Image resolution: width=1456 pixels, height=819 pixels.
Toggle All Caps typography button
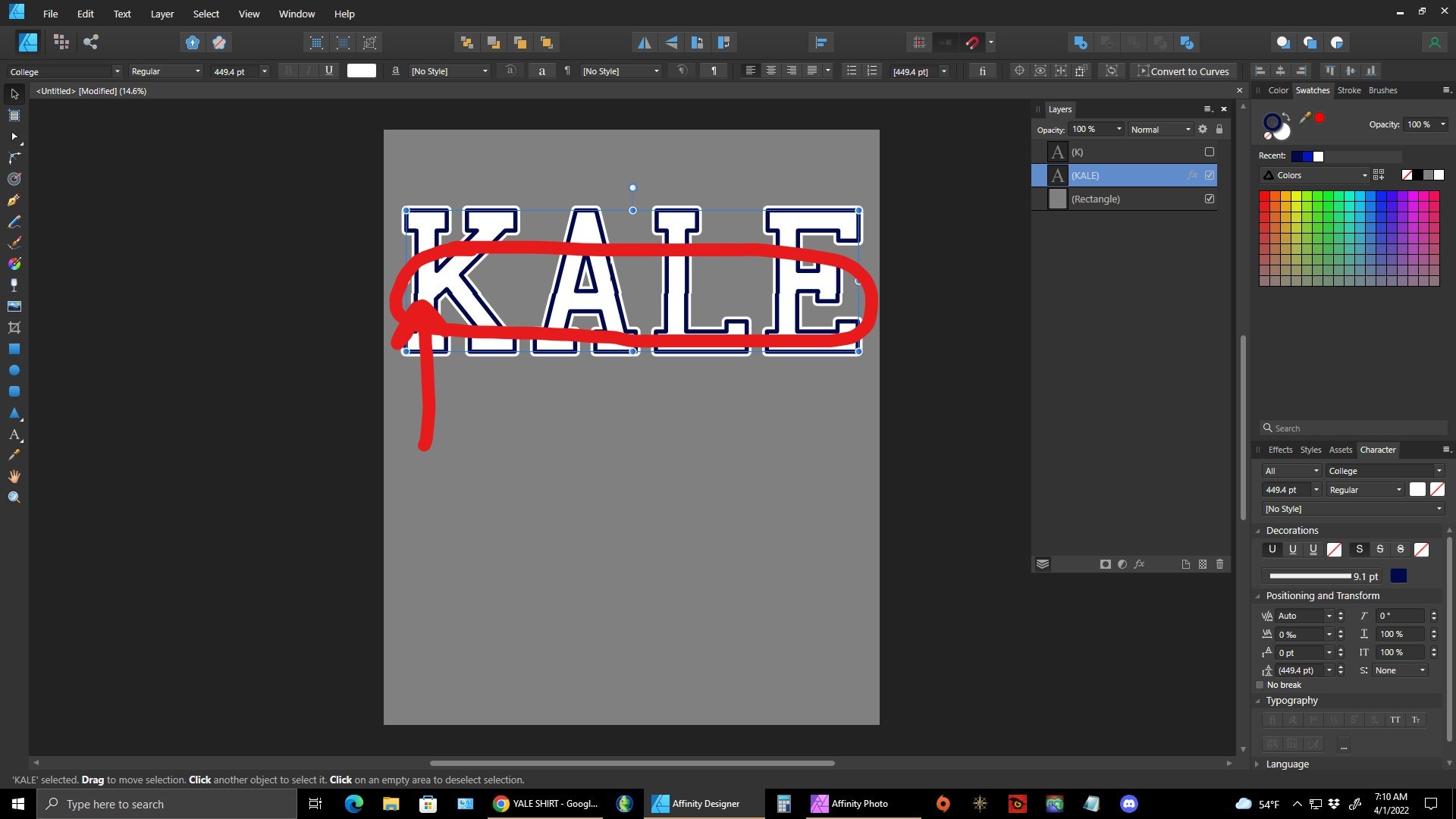1395,720
